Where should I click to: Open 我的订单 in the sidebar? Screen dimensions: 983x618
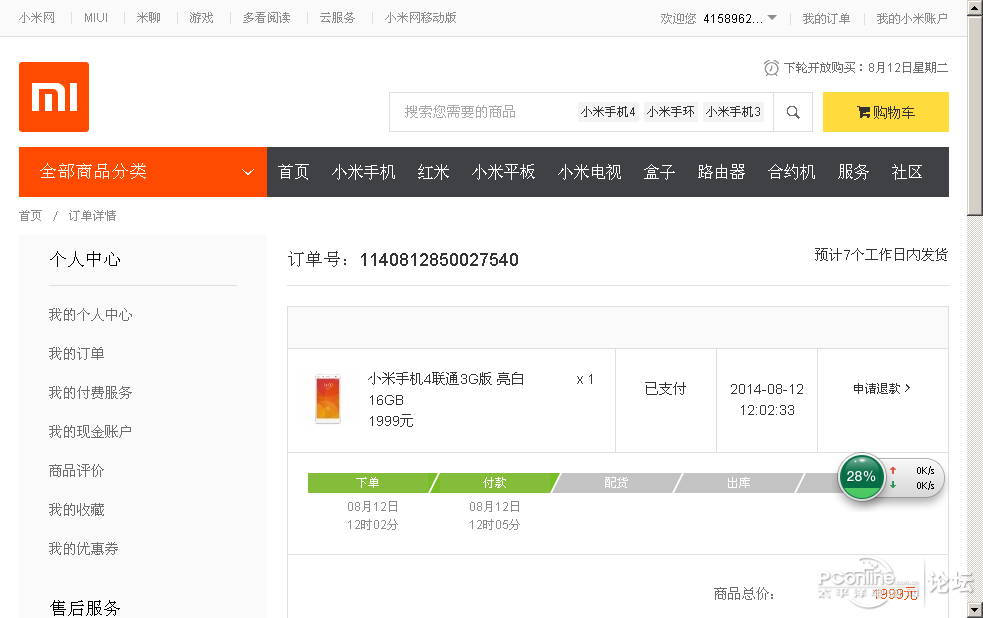76,354
